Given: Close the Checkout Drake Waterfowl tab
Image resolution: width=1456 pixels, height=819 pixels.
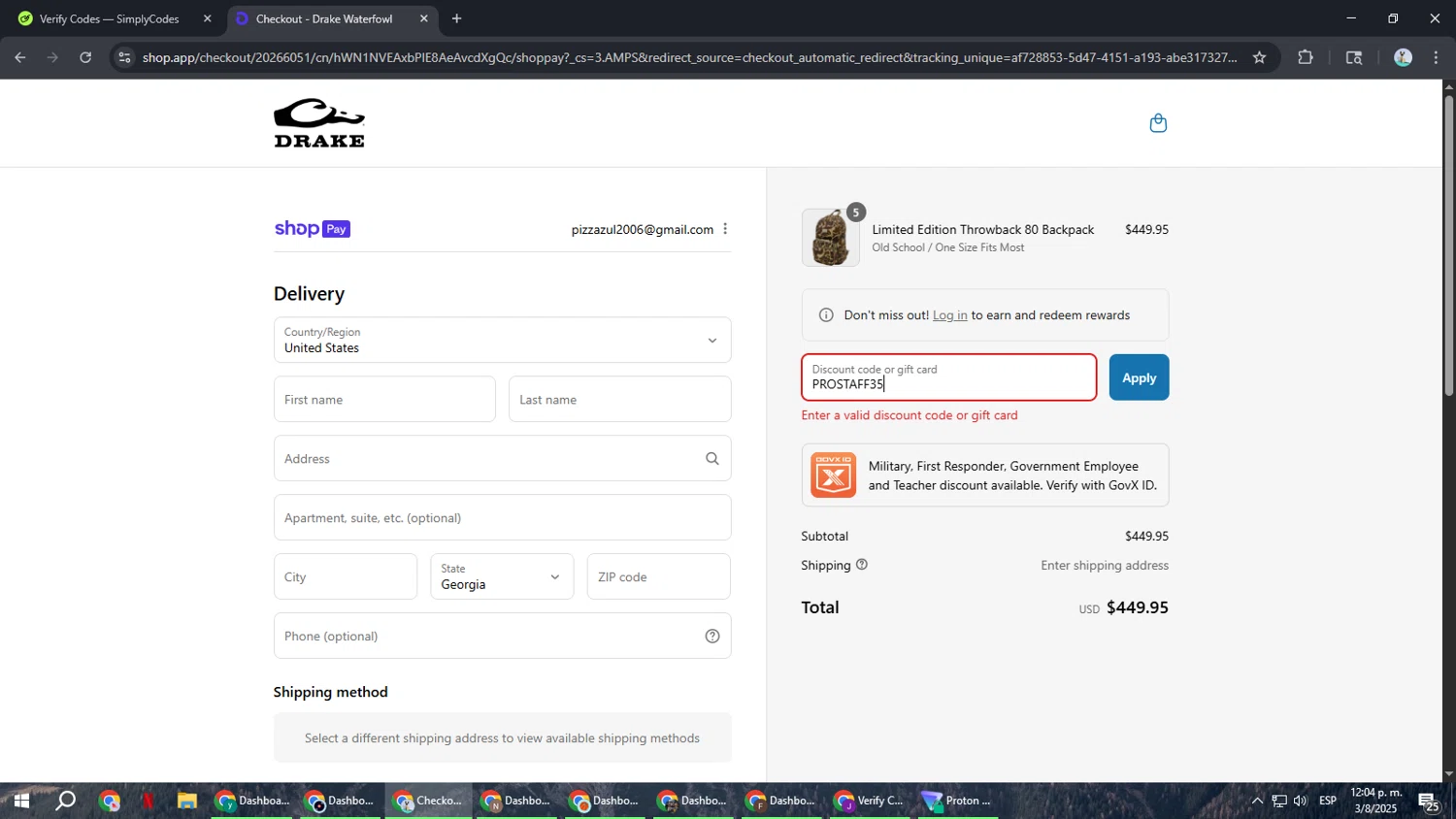Looking at the screenshot, I should pyautogui.click(x=423, y=18).
